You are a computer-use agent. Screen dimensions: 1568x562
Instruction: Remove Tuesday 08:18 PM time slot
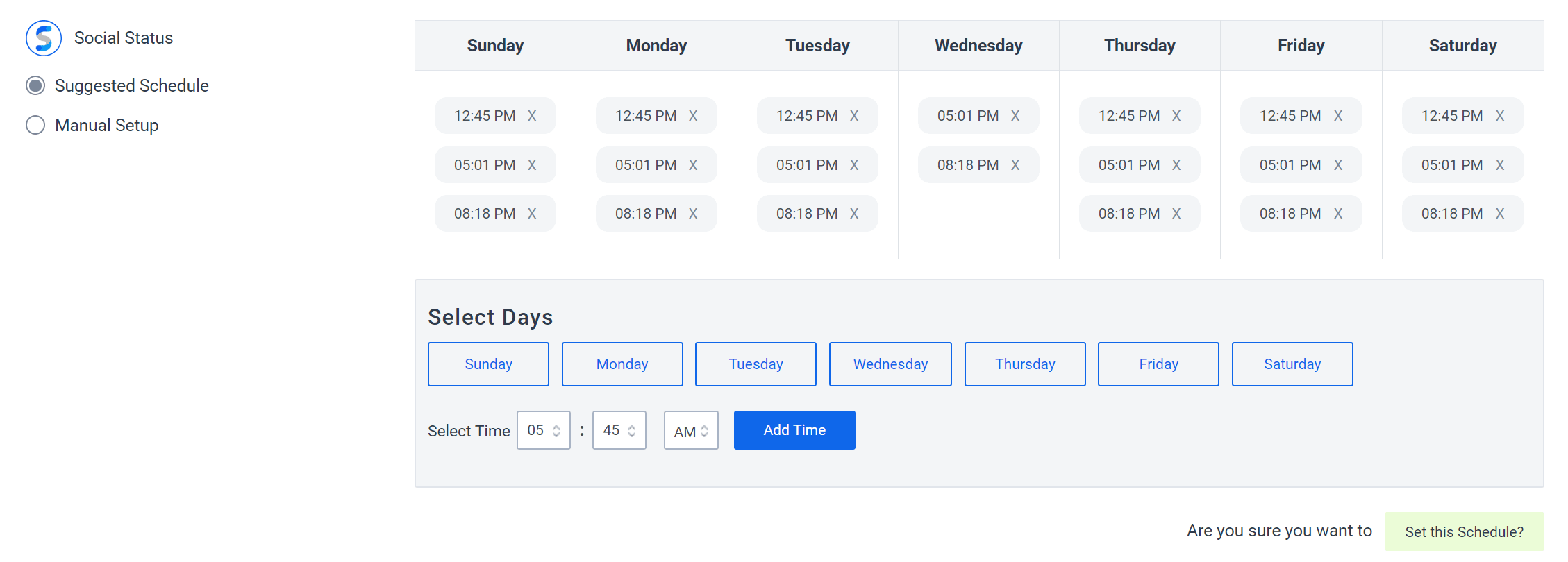click(x=854, y=214)
